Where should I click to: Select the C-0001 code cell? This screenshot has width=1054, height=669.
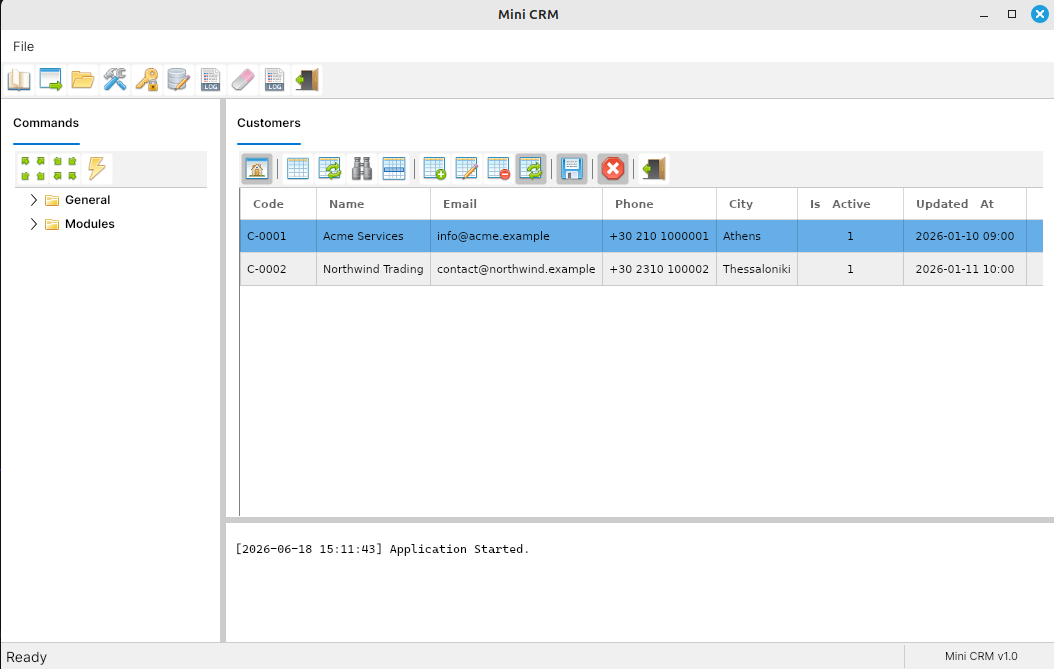(x=278, y=236)
